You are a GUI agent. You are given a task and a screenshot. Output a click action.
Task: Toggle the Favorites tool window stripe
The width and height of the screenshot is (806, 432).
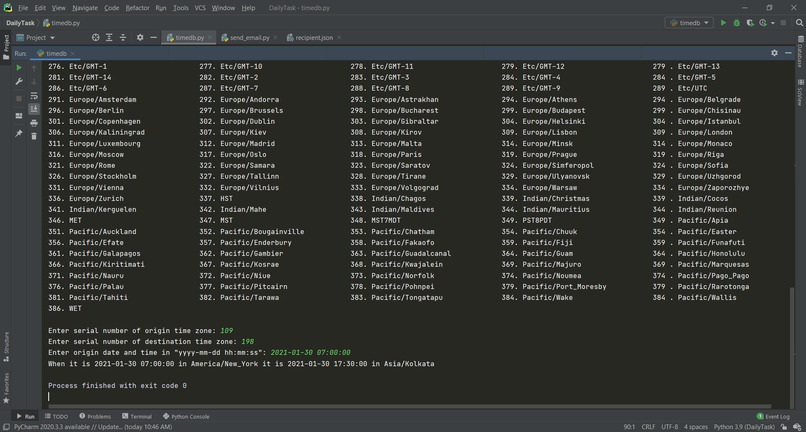tap(6, 389)
